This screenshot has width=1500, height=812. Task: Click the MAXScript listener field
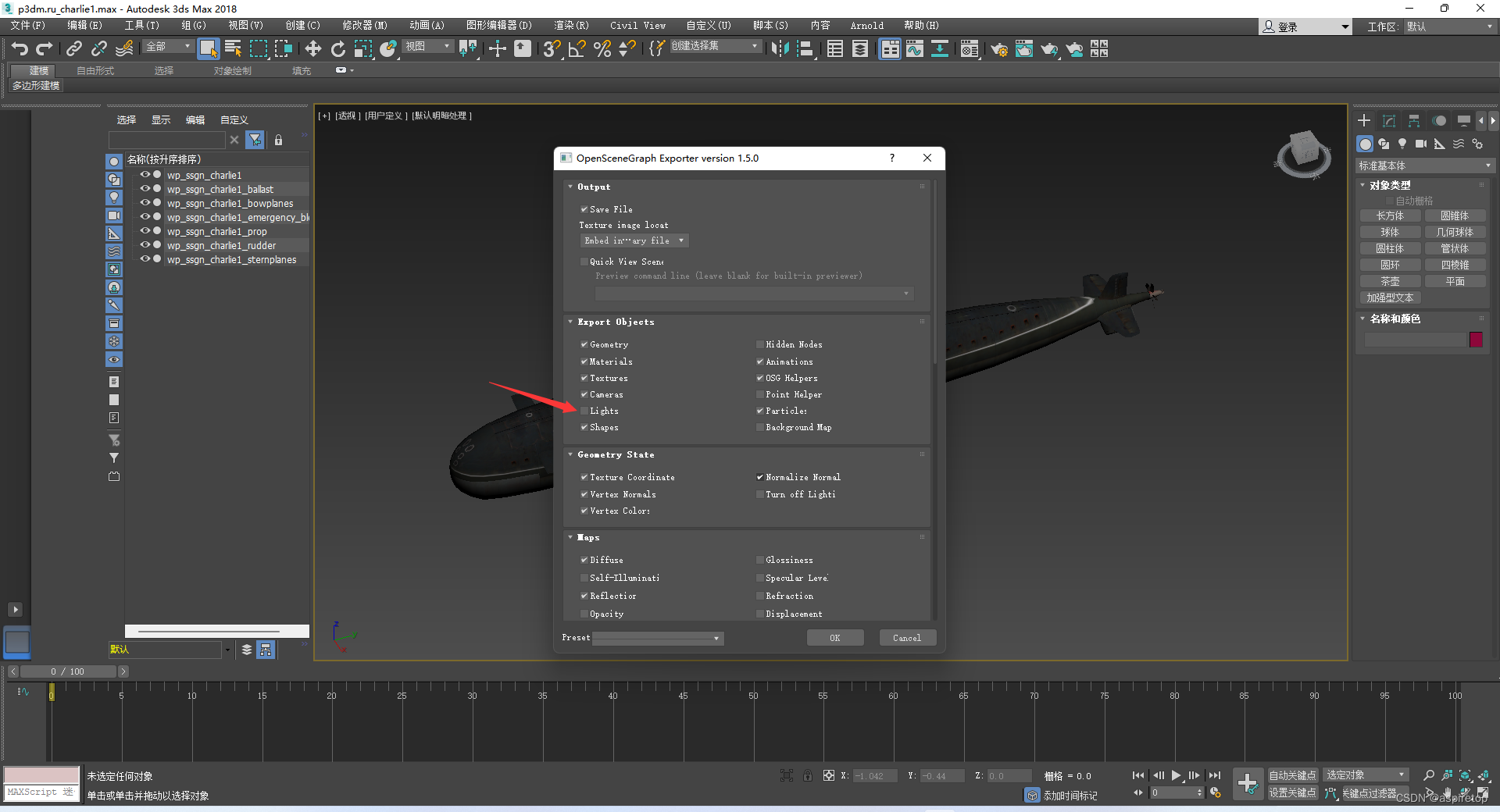tap(41, 792)
